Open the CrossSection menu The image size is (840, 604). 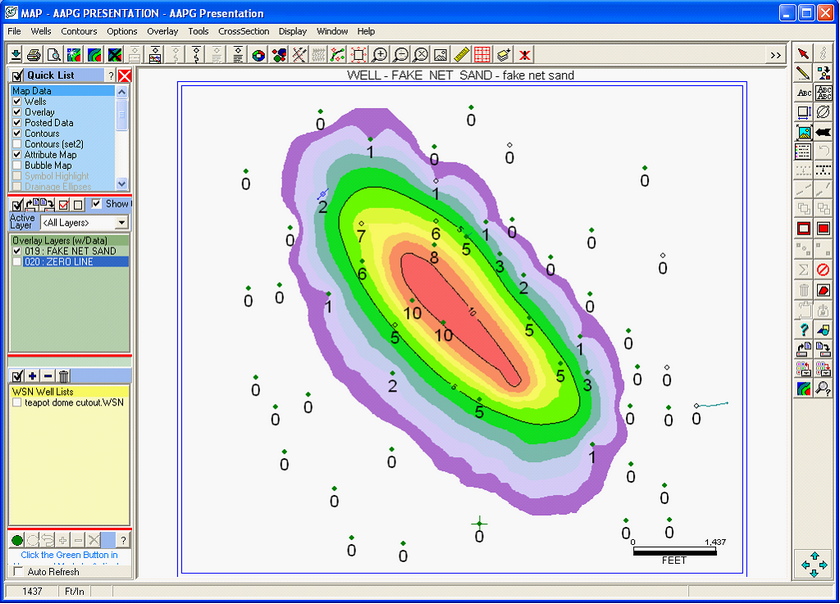point(244,31)
